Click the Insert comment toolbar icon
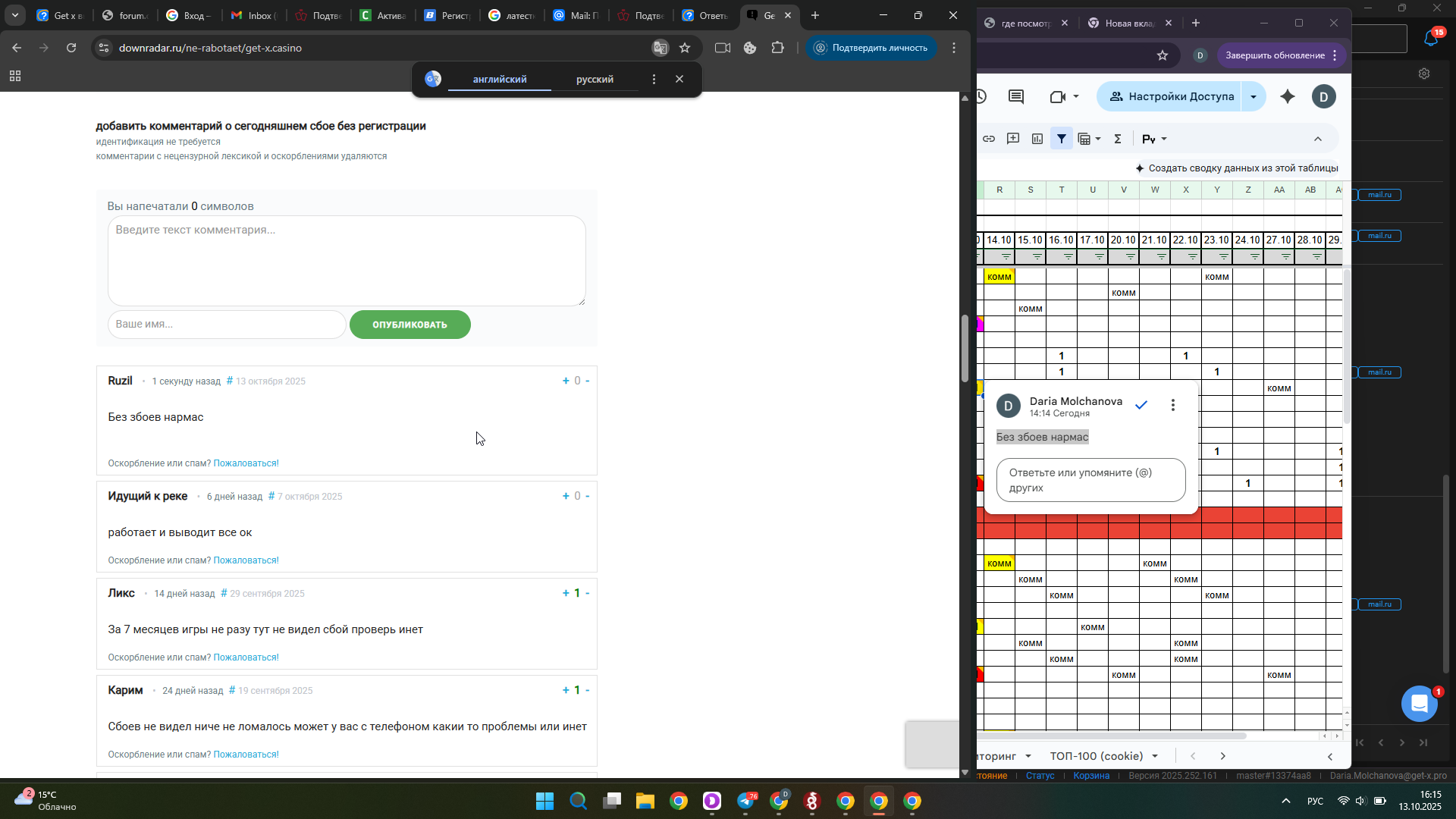 [1013, 139]
